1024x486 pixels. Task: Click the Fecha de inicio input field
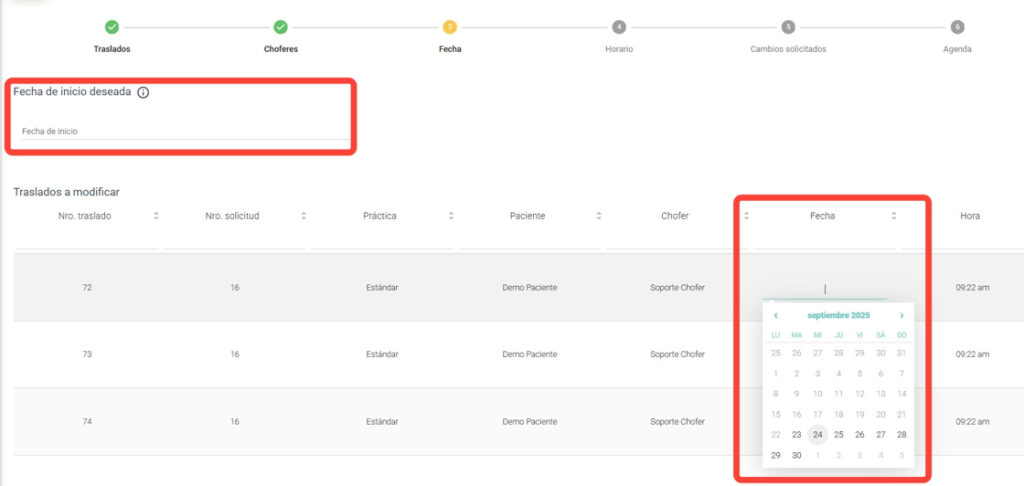180,131
